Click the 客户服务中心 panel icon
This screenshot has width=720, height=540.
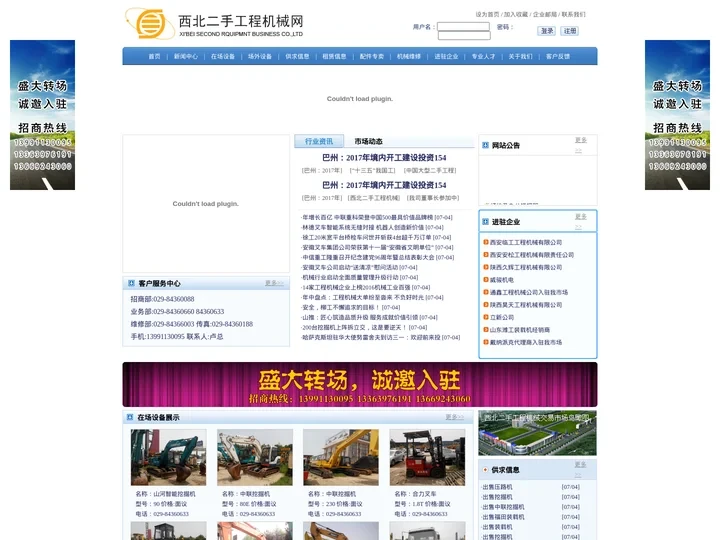pyautogui.click(x=131, y=284)
